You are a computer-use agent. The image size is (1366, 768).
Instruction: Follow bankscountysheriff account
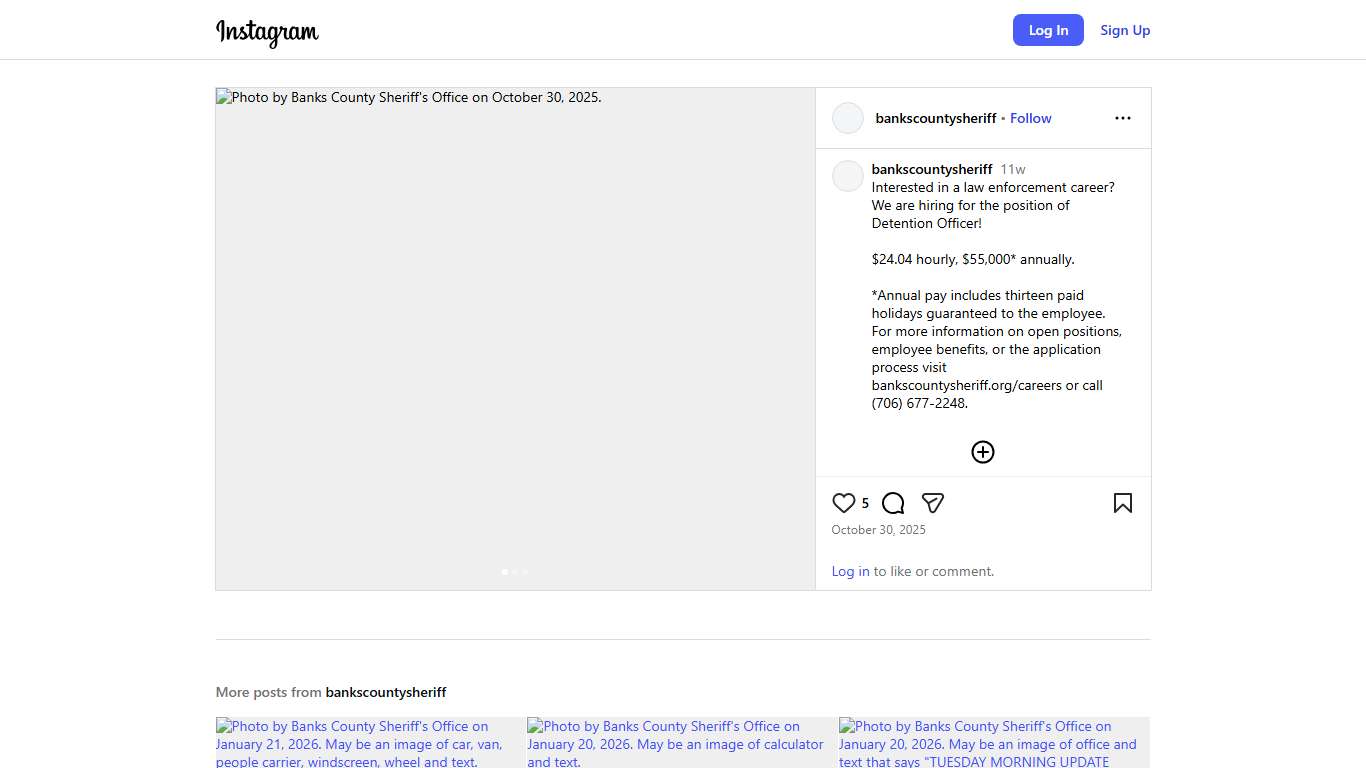tap(1030, 118)
